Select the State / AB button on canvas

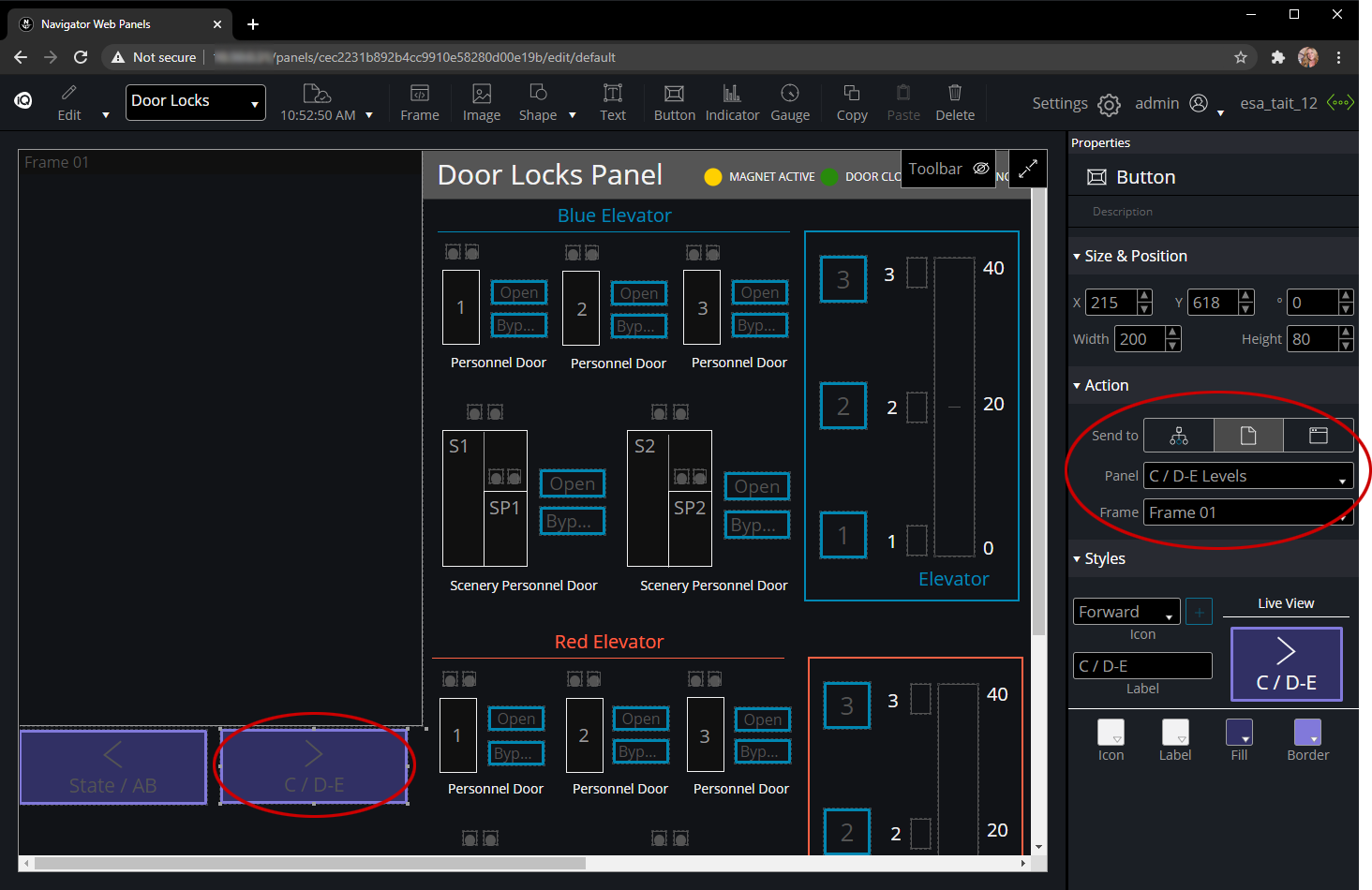(113, 767)
